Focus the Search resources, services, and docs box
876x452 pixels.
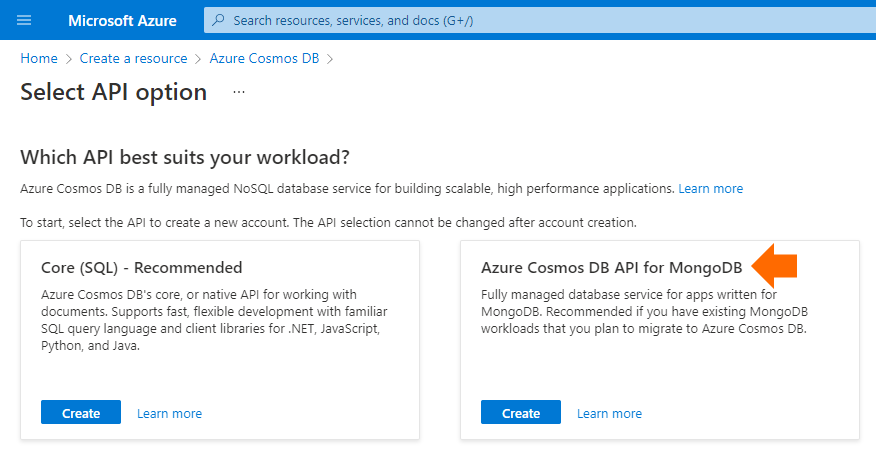[x=540, y=21]
